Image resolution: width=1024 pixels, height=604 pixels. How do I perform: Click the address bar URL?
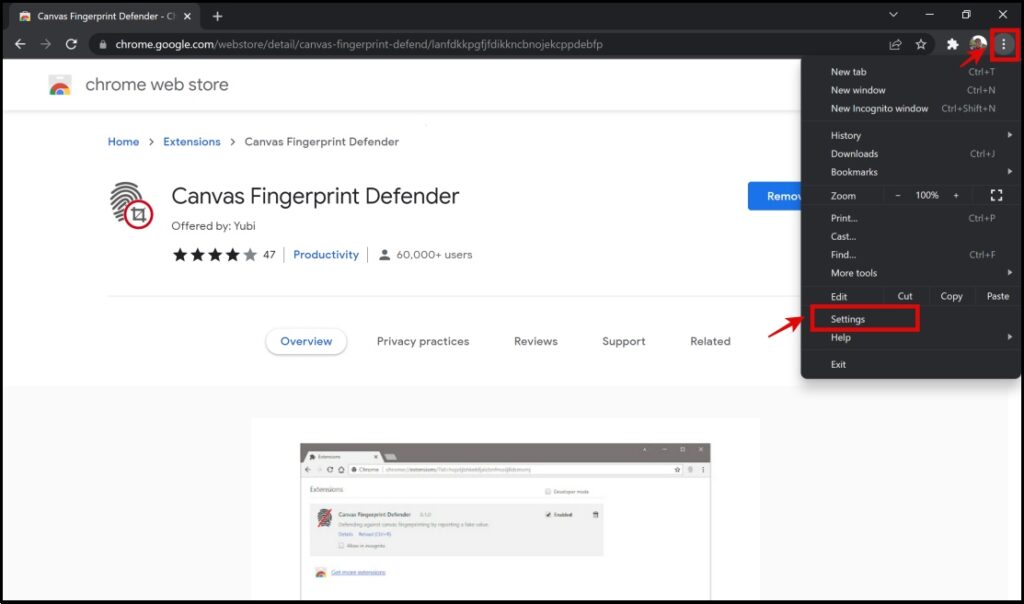(x=359, y=44)
